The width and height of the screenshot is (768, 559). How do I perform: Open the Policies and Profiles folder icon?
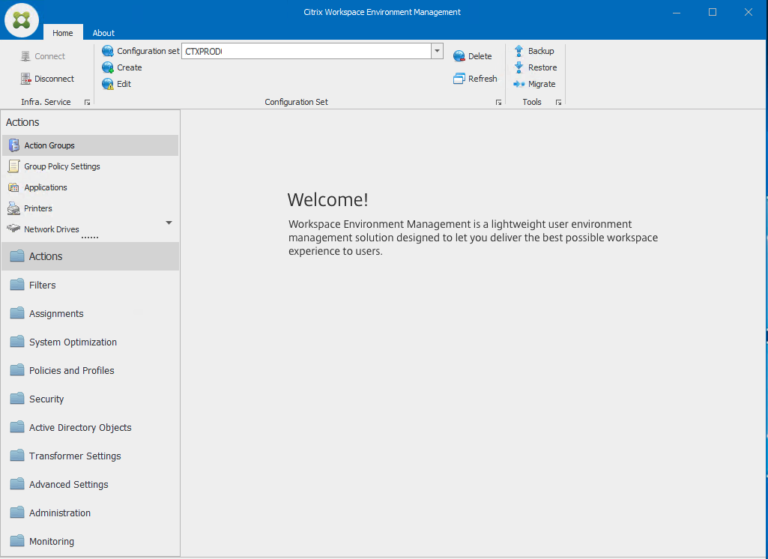pos(17,370)
